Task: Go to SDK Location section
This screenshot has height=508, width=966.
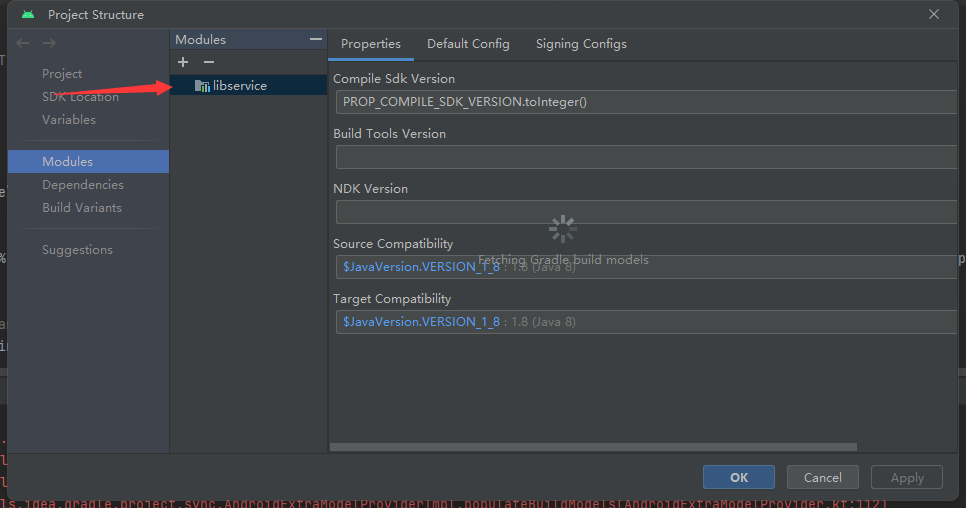Action: (80, 97)
